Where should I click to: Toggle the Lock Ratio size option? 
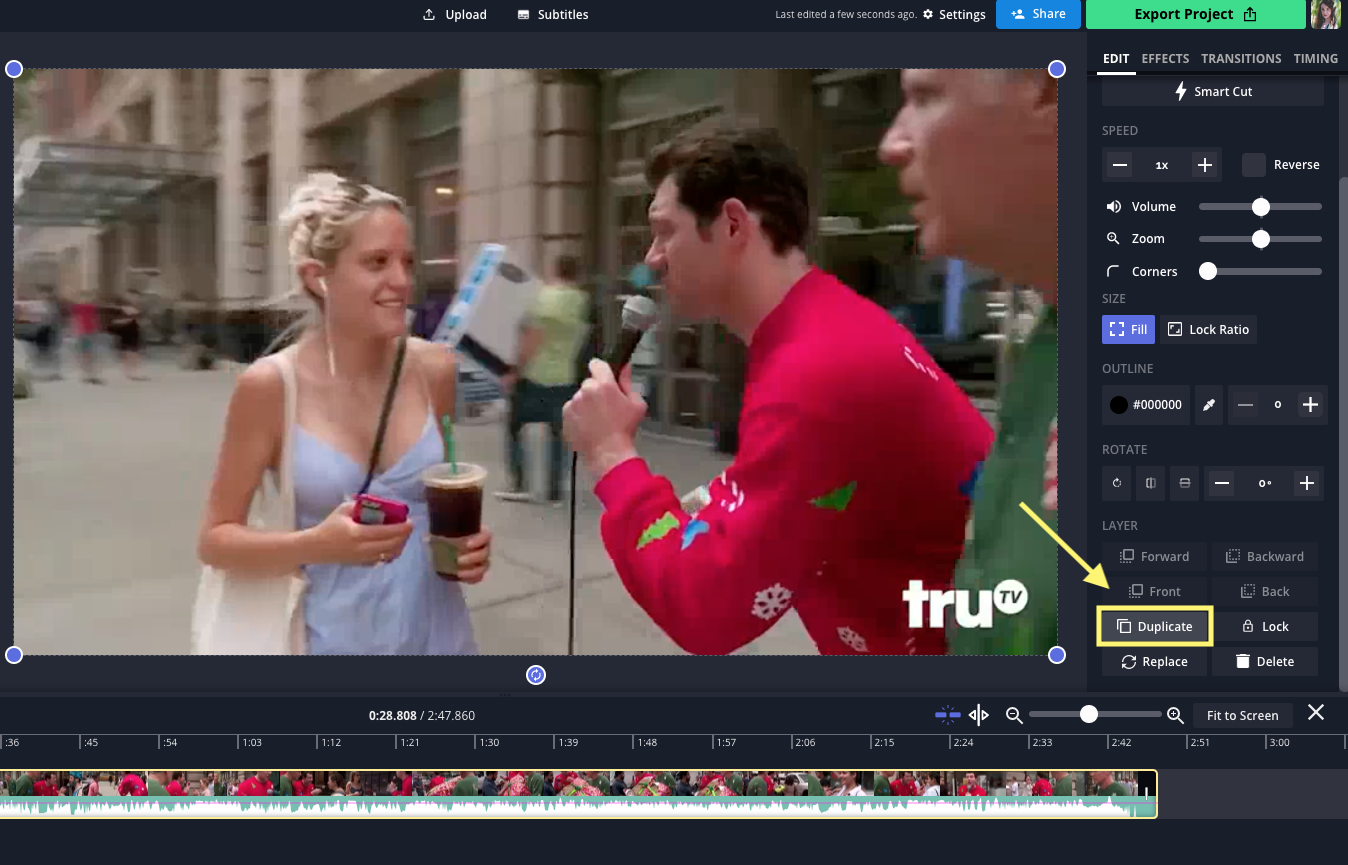[1208, 329]
